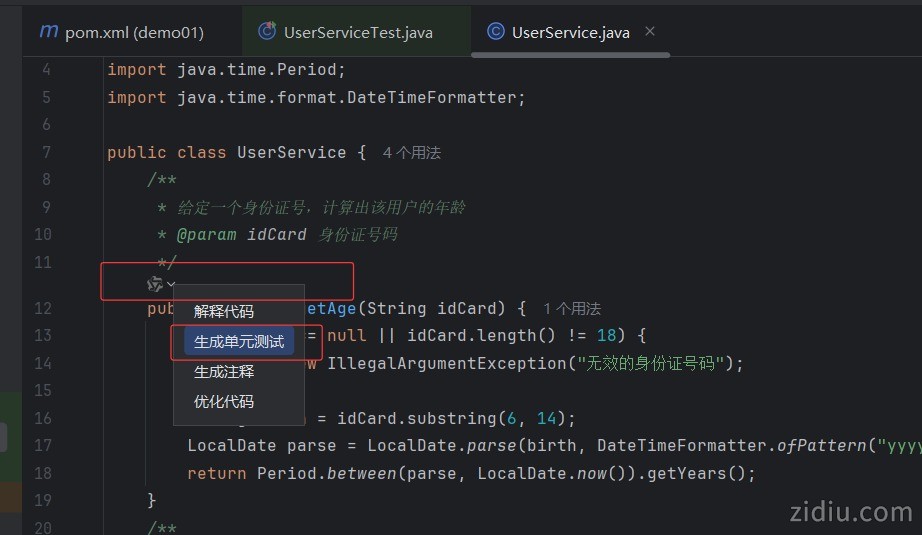922x535 pixels.
Task: Expand the chevron beside the AI assistant icon
Action: 171,285
